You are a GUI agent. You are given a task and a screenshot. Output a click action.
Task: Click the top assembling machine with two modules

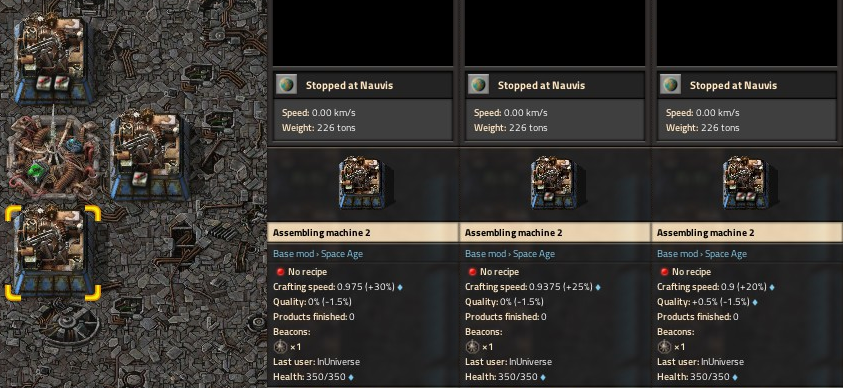(x=54, y=59)
